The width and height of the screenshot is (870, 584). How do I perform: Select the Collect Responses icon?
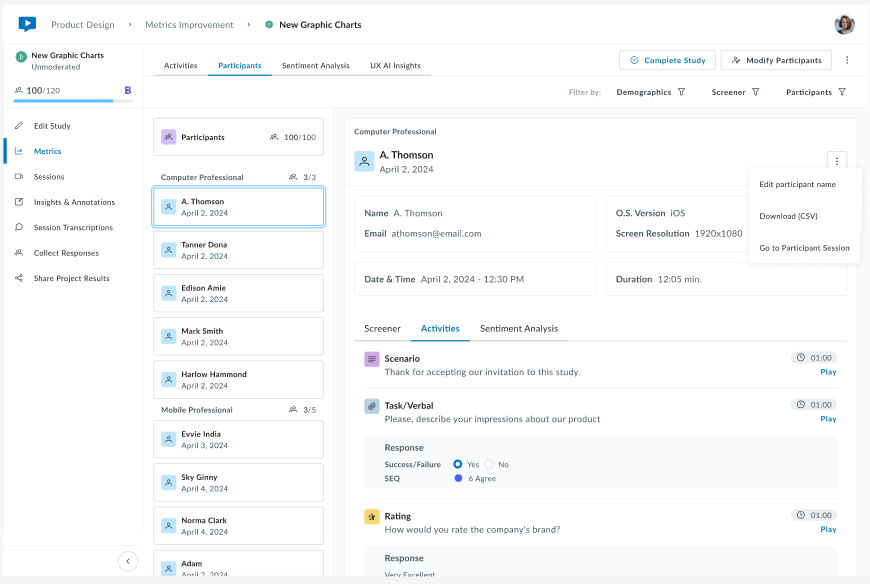point(21,252)
